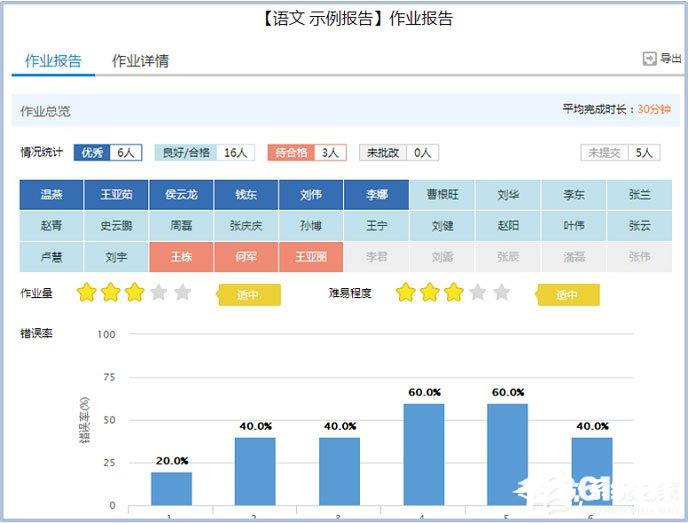View student 刘宇
The image size is (688, 523).
pos(116,257)
